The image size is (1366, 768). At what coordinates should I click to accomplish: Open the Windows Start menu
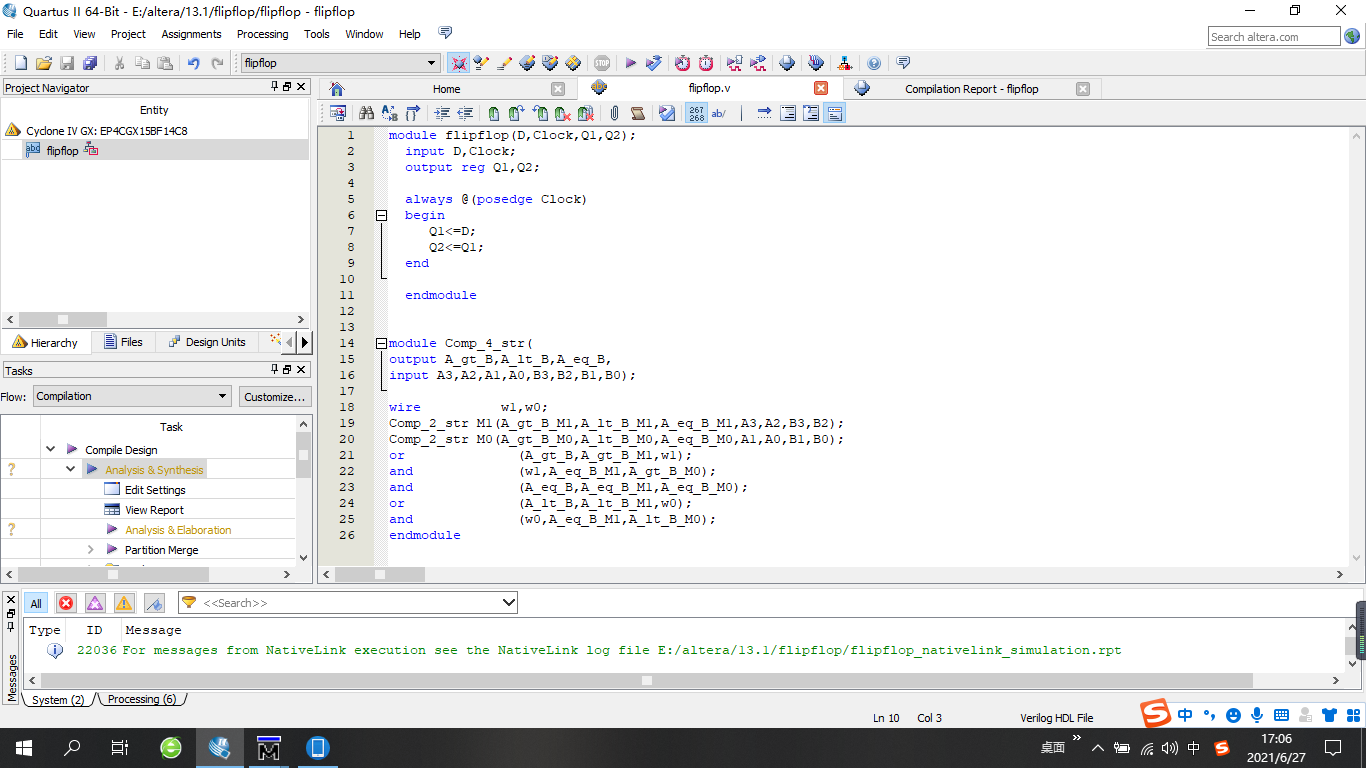(x=23, y=748)
